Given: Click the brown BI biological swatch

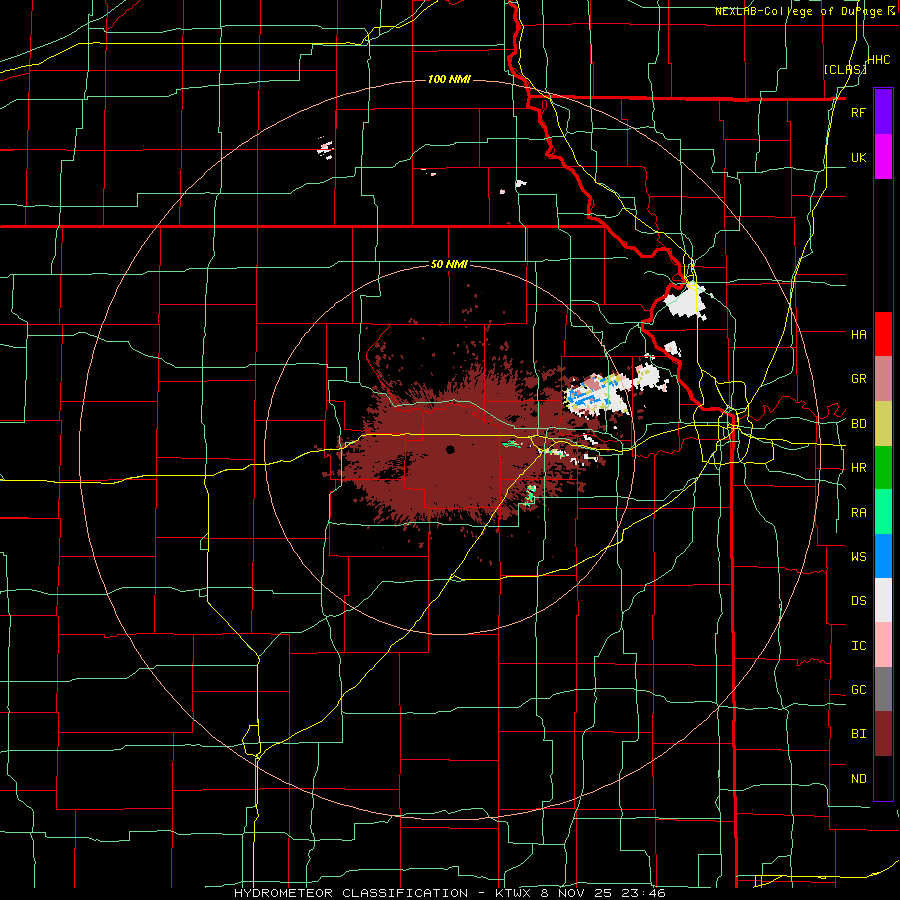Looking at the screenshot, I should [x=883, y=734].
